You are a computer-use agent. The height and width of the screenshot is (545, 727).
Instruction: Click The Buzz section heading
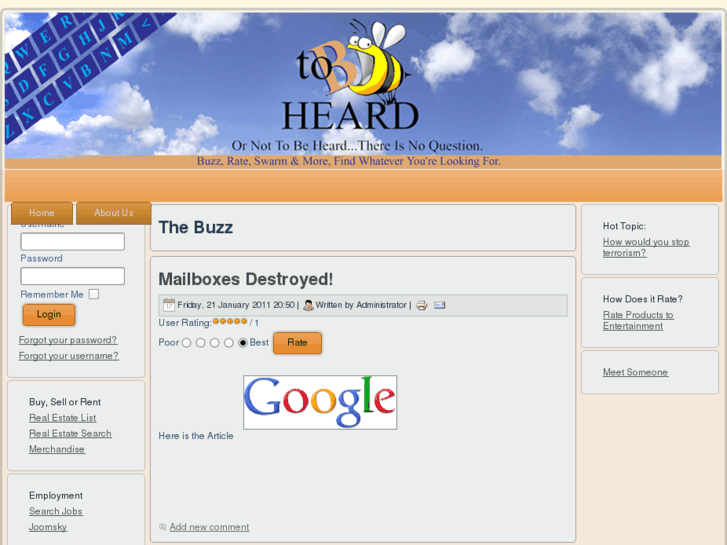click(x=196, y=227)
